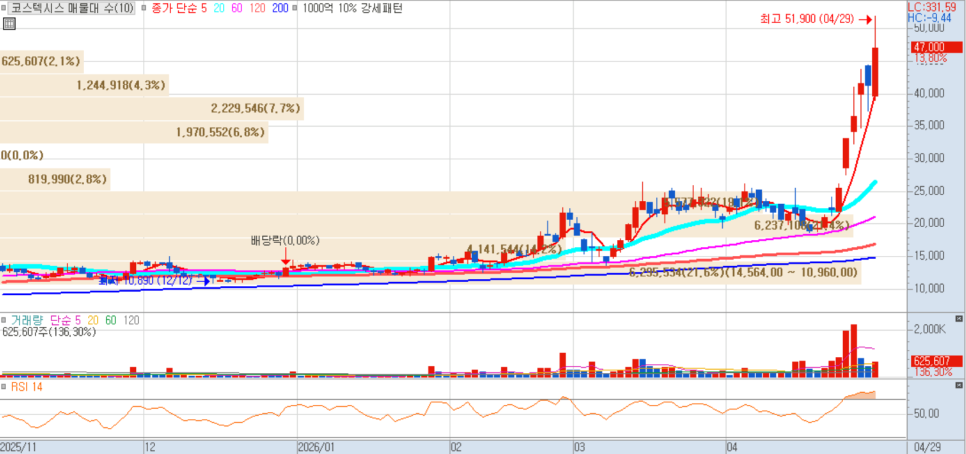Image resolution: width=966 pixels, height=454 pixels.
Task: Click the 13,80% change rate under price tag
Action: [930, 58]
